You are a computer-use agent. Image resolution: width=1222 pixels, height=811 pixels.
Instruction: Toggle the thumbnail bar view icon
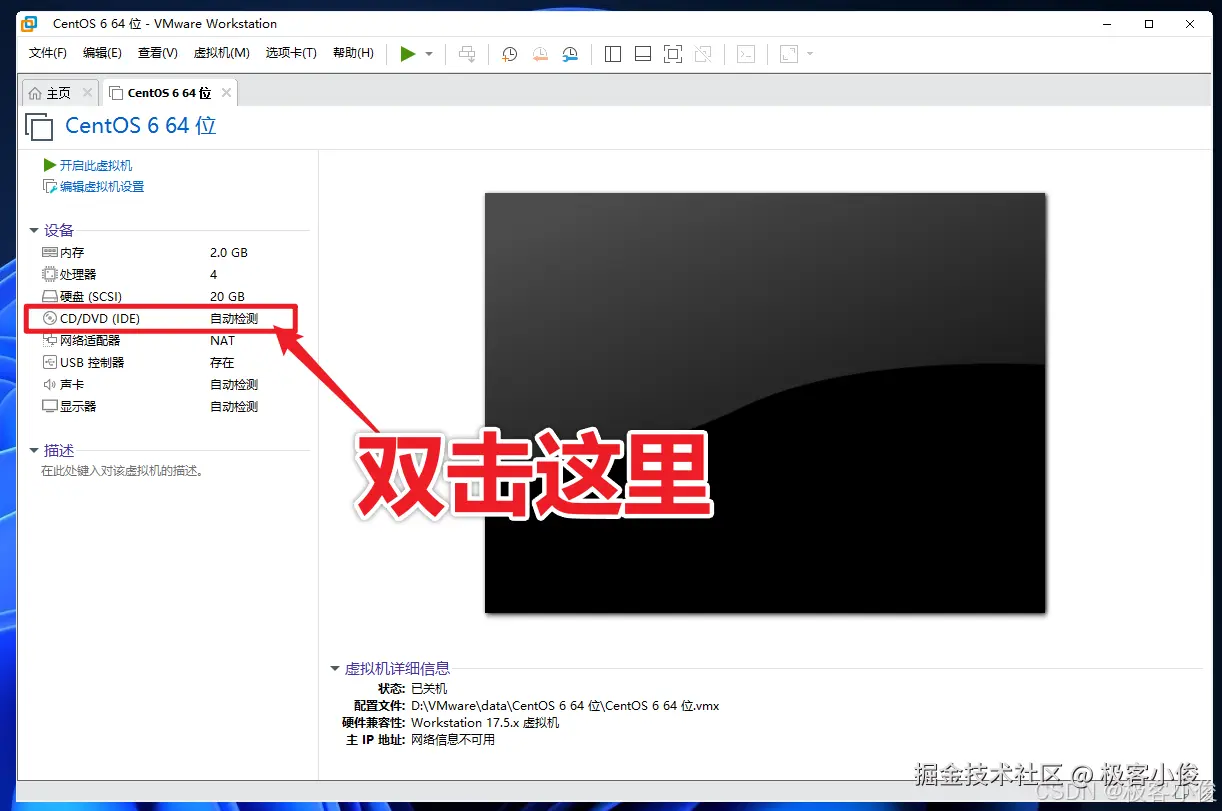click(643, 54)
